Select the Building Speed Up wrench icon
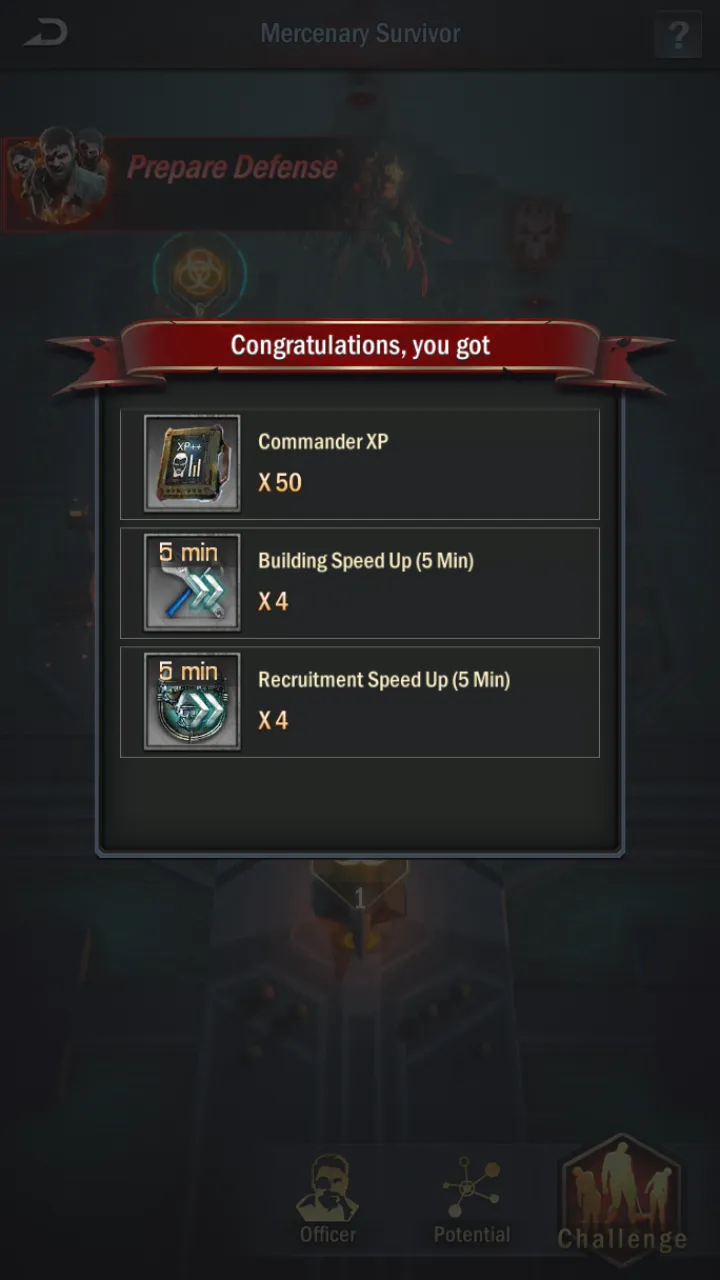Image resolution: width=720 pixels, height=1280 pixels. coord(192,582)
